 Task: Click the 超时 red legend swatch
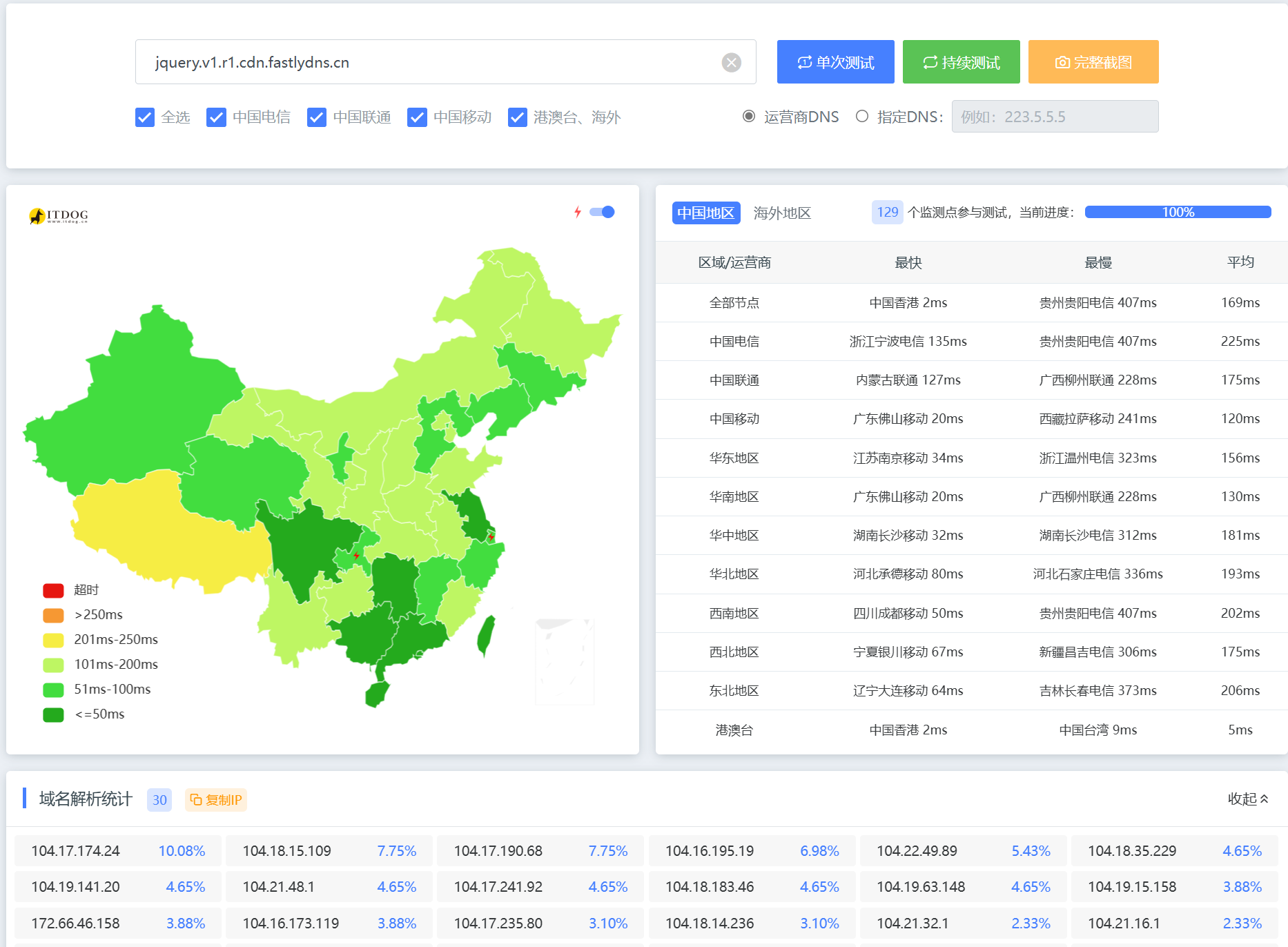pyautogui.click(x=53, y=590)
